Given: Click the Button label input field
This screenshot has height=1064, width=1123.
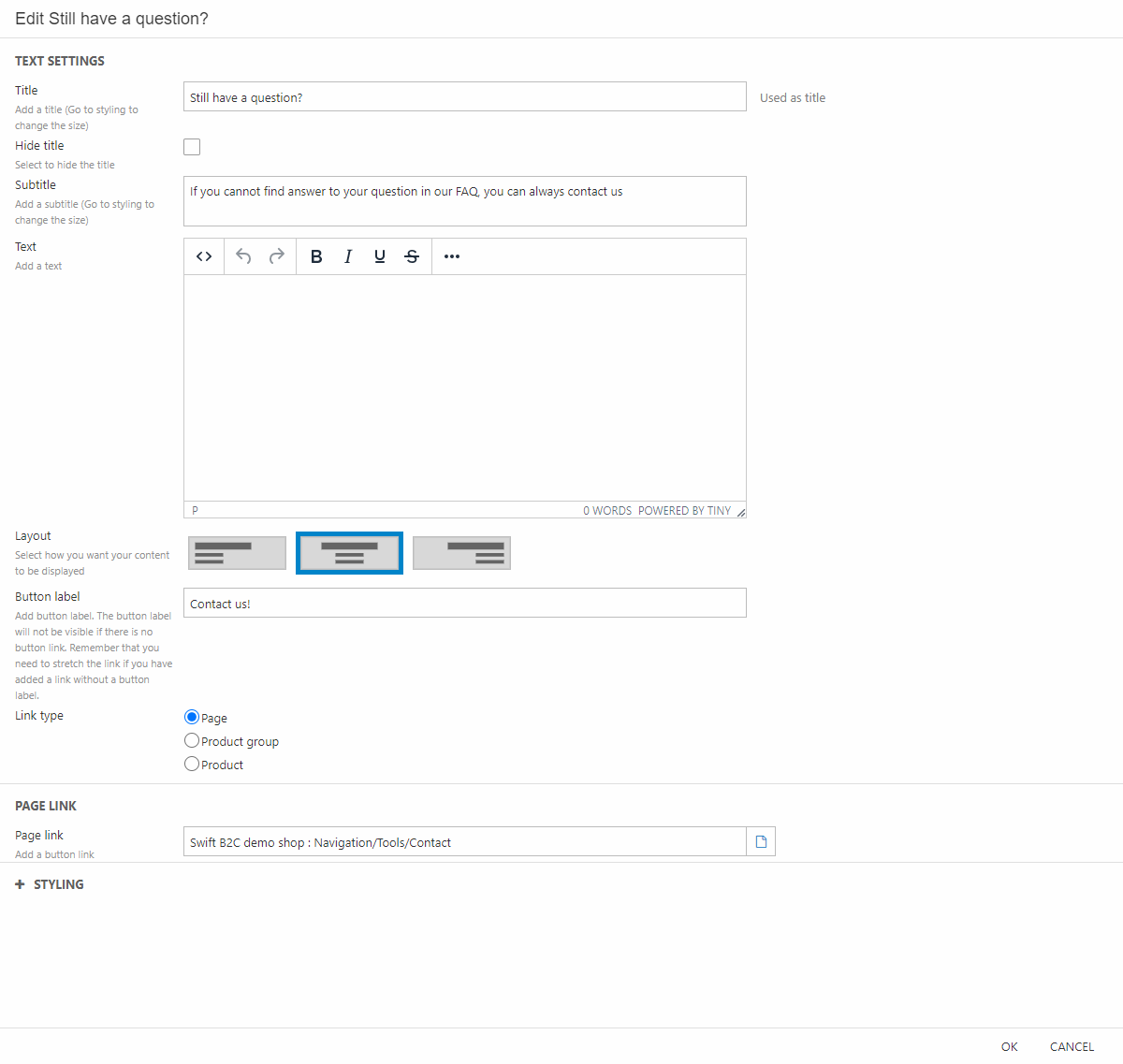Looking at the screenshot, I should pos(464,603).
